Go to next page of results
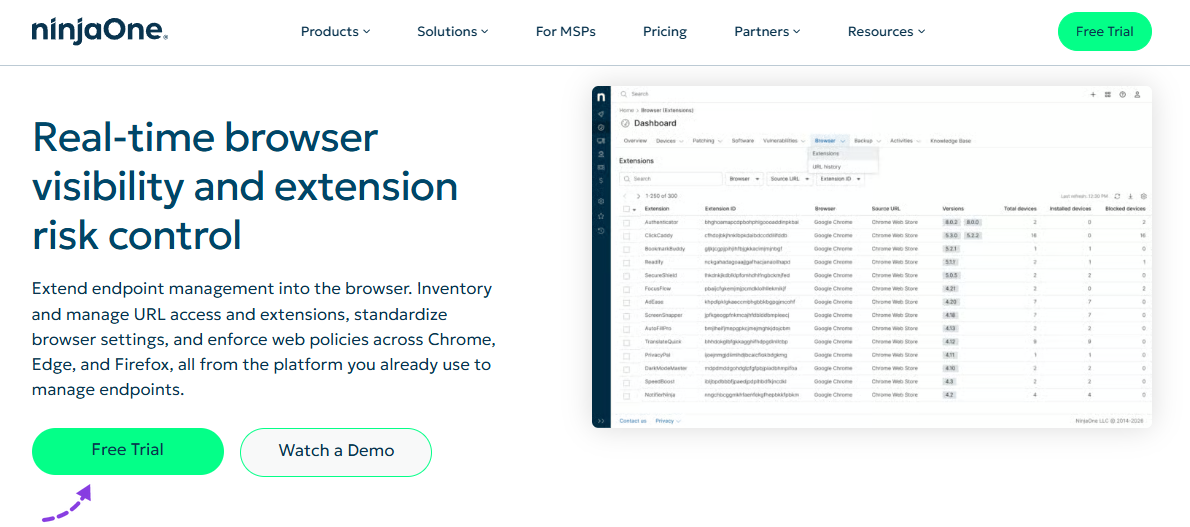The height and width of the screenshot is (527, 1190). tap(636, 196)
